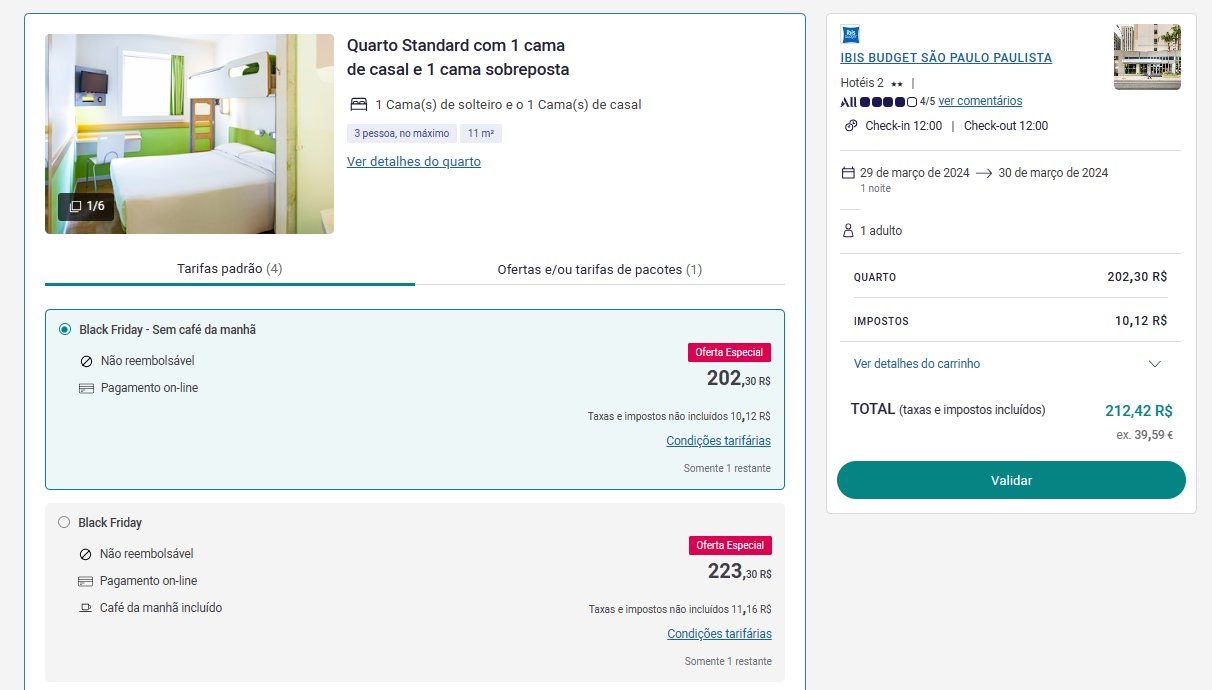
Task: Click the bed icon next to room bed details
Action: click(x=358, y=104)
